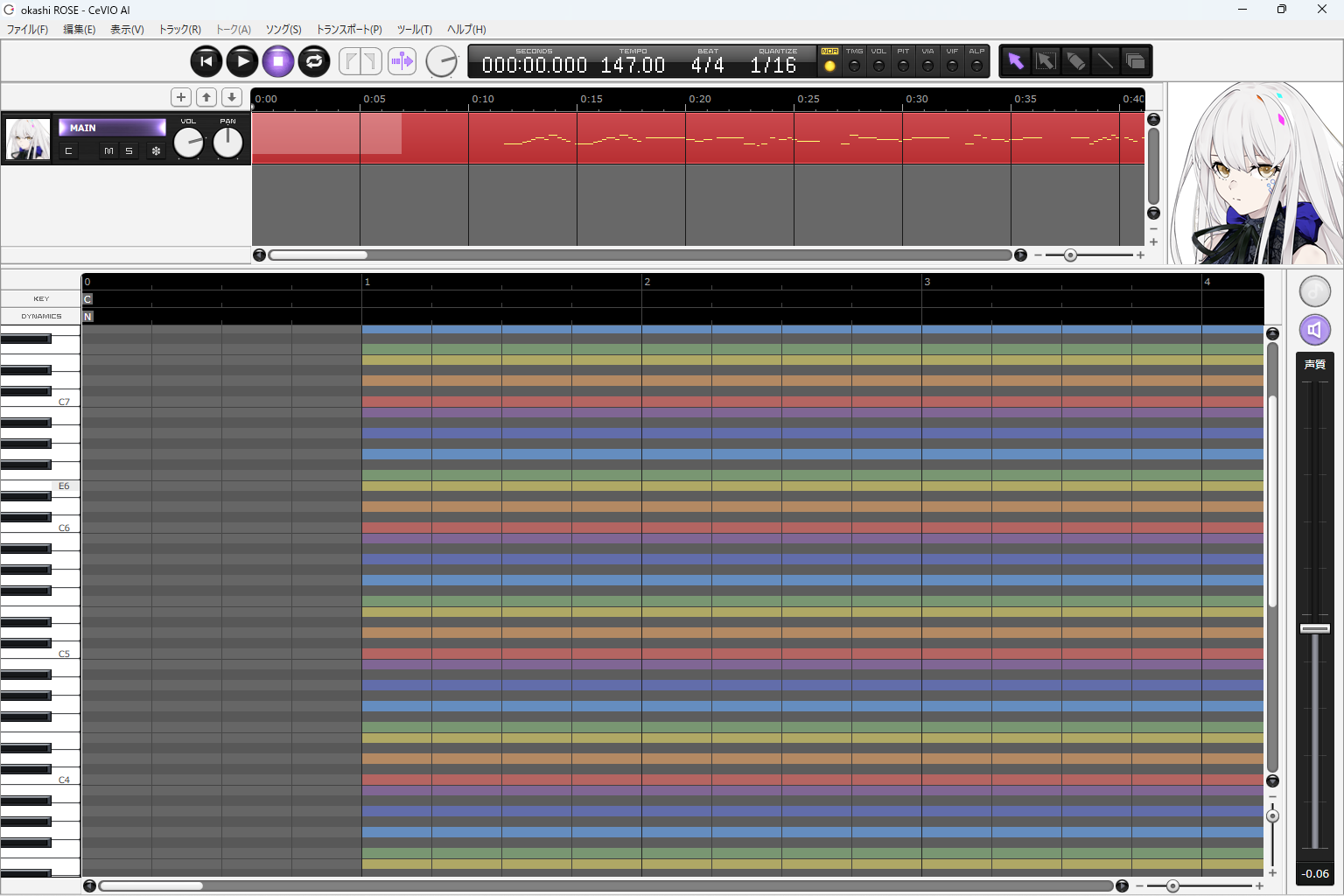Click the 声質 volume fader handle

click(x=1314, y=628)
